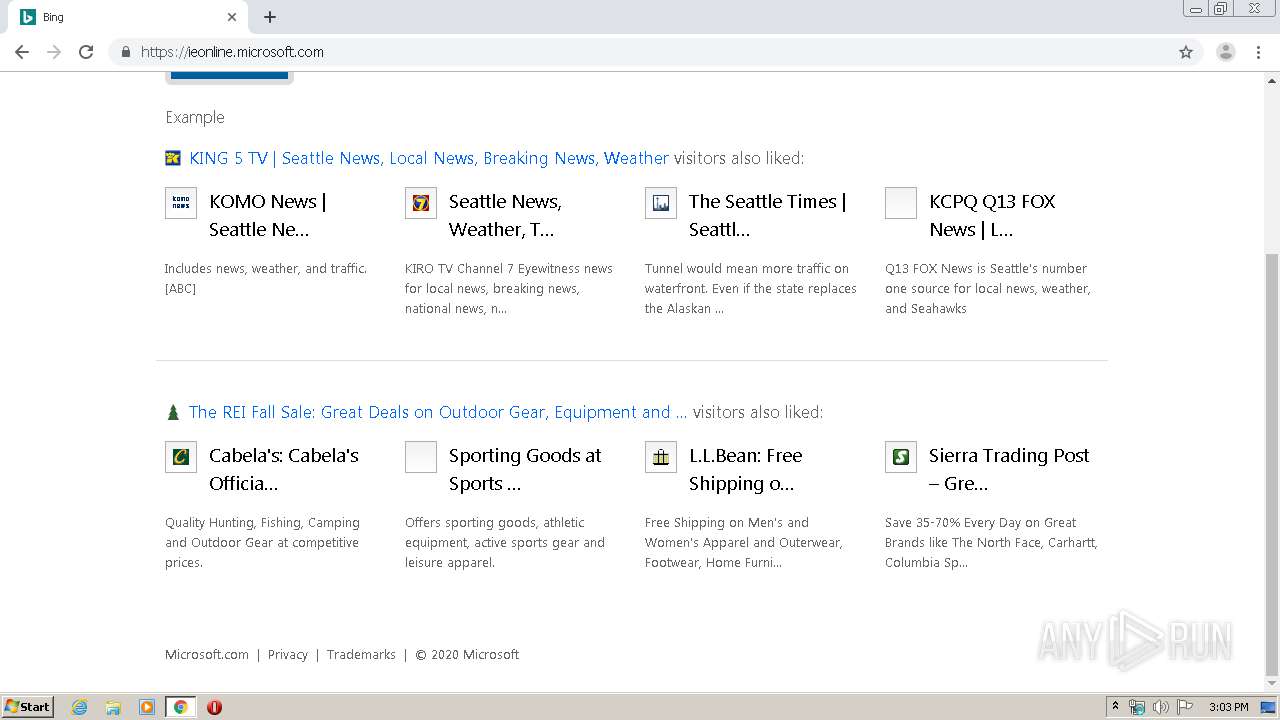Open the Windows Start menu

click(28, 707)
